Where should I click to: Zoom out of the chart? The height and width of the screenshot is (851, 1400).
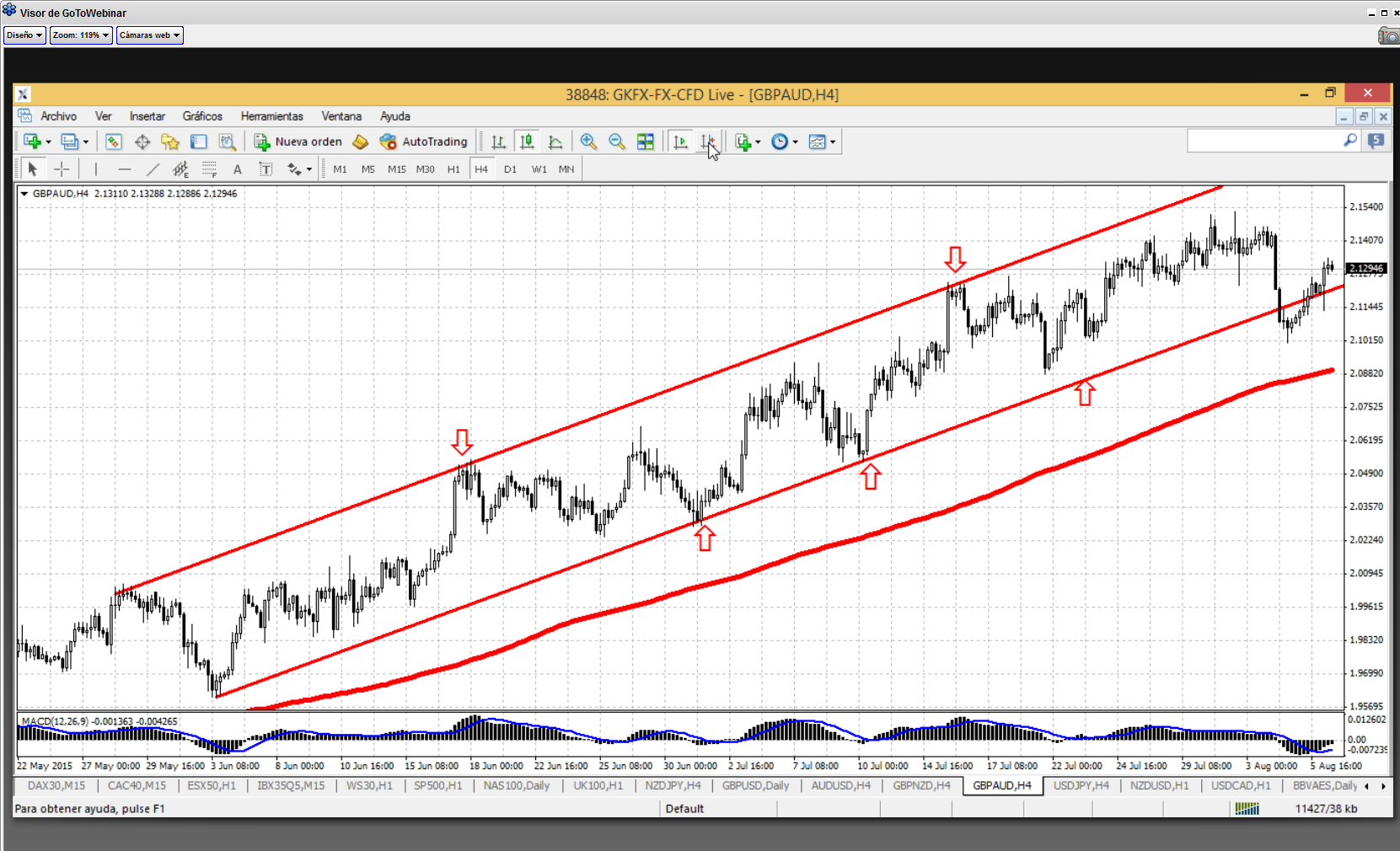(617, 142)
